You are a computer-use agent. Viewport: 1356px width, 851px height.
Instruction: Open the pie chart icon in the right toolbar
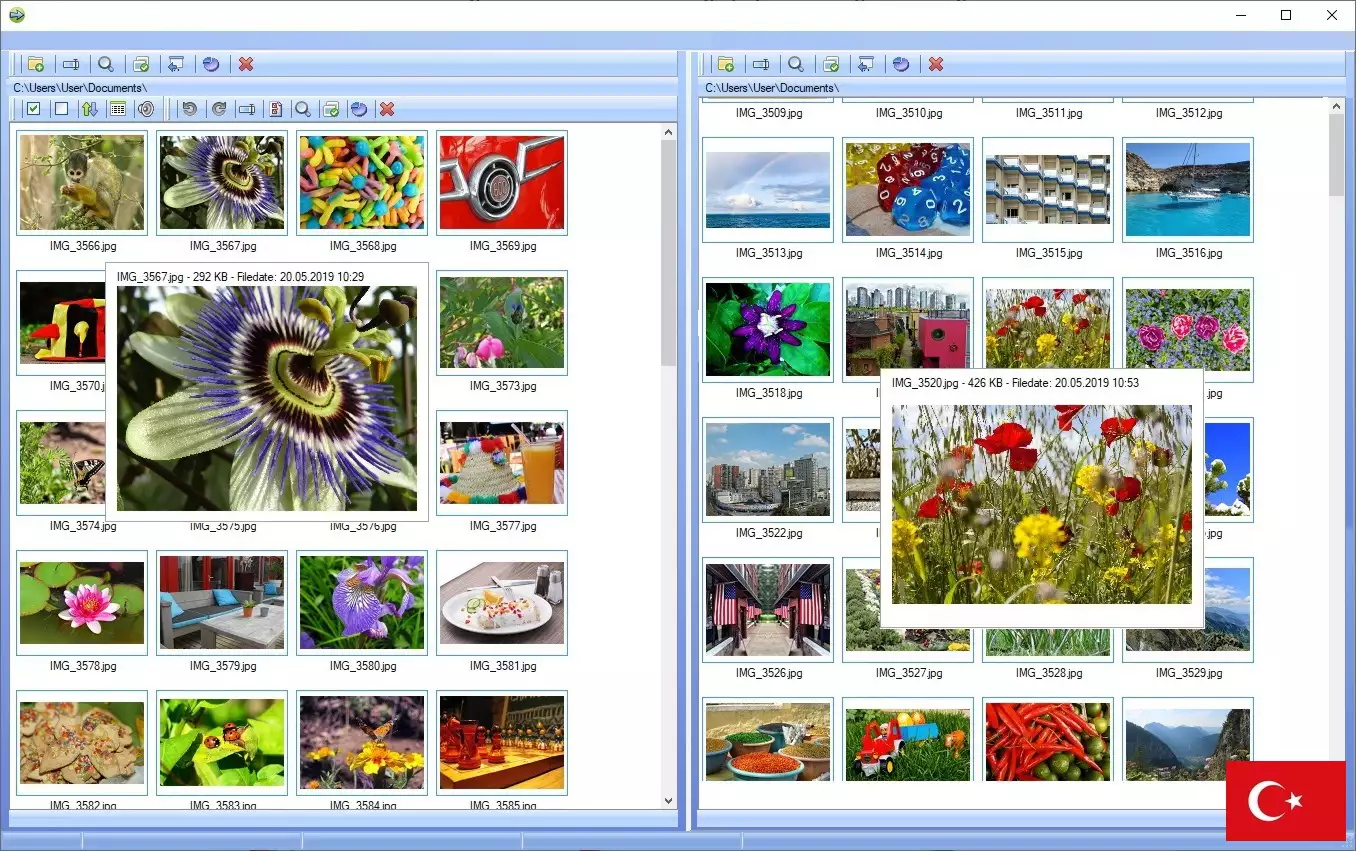coord(900,63)
